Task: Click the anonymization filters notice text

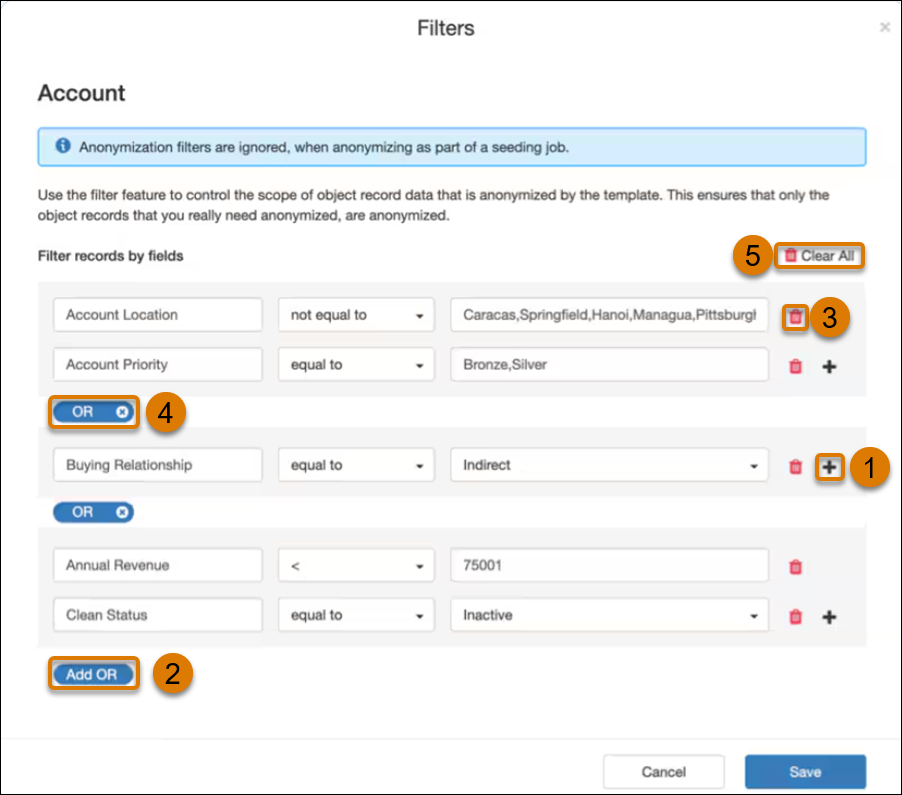Action: pos(324,147)
